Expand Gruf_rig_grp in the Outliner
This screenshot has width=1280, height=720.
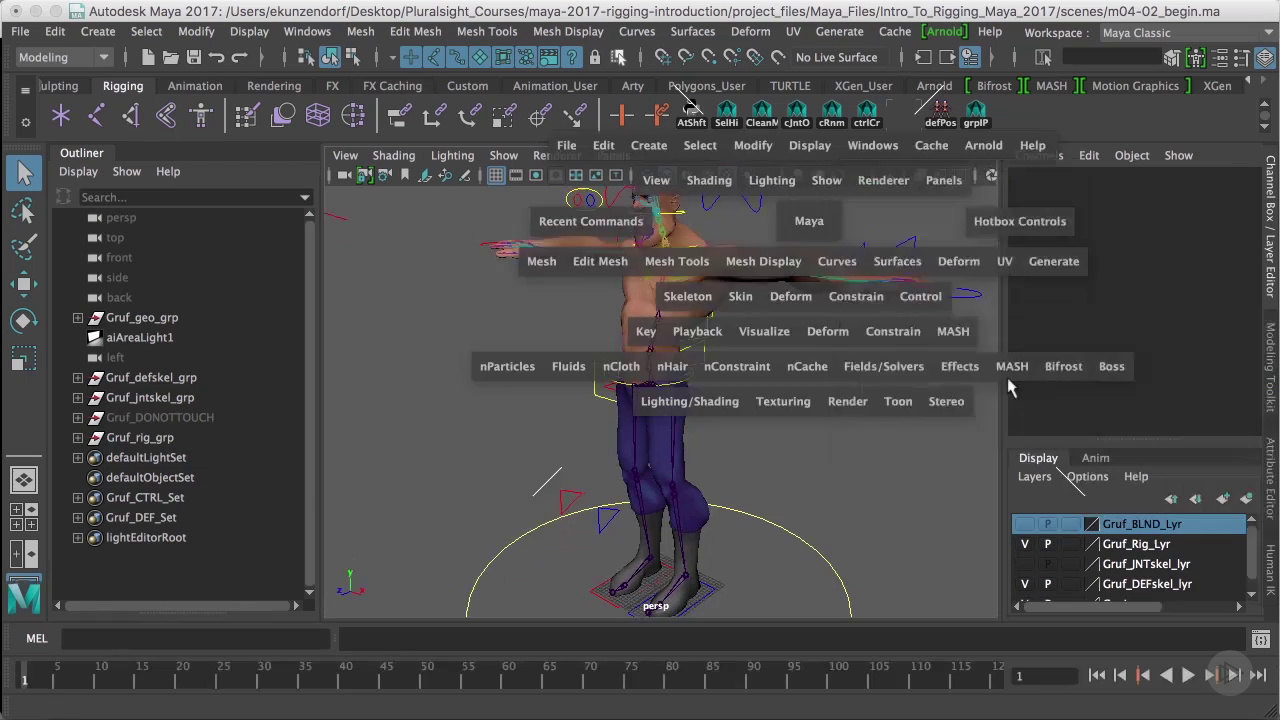pyautogui.click(x=78, y=438)
